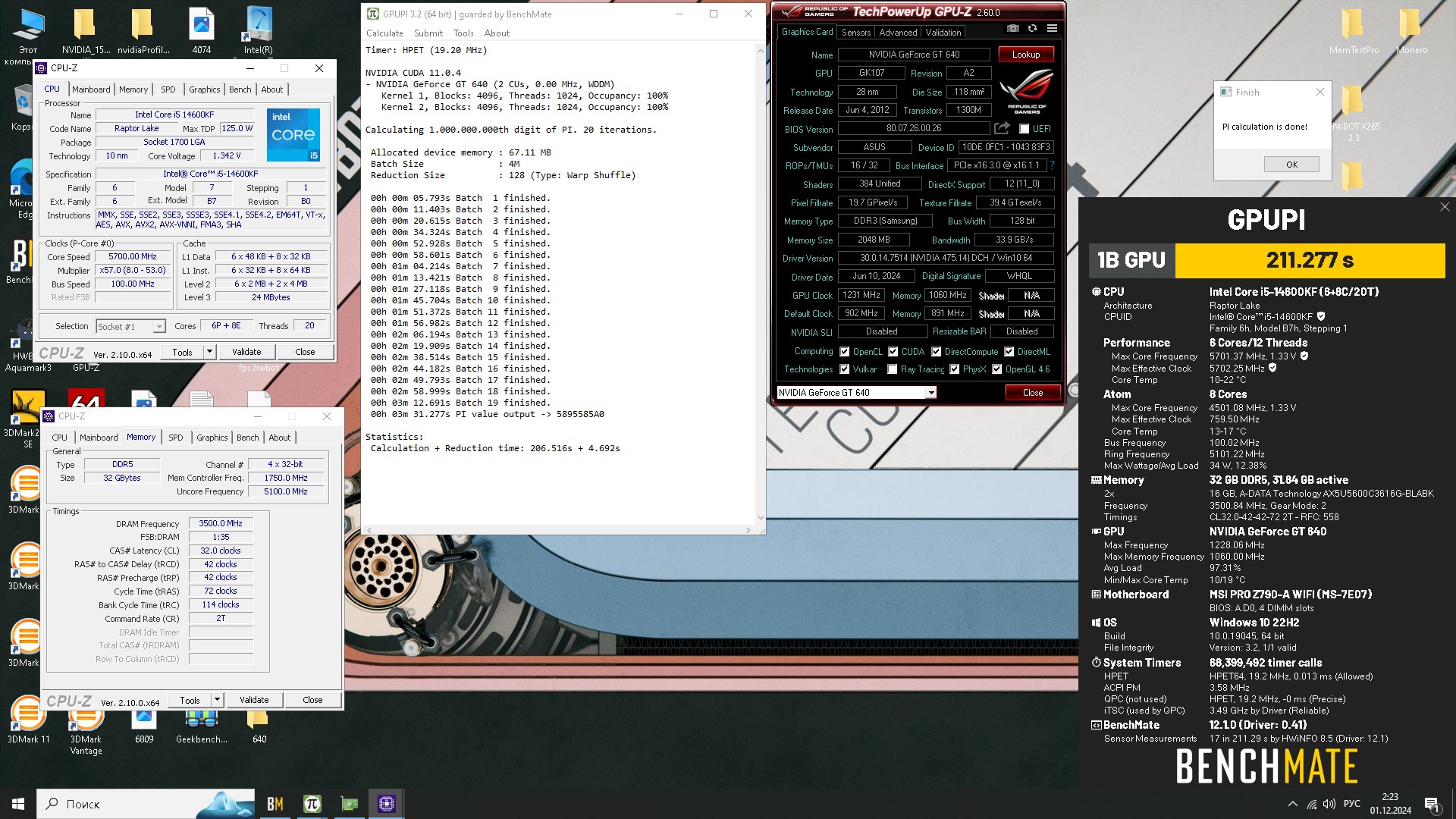Open the About menu in GPUPI
The width and height of the screenshot is (1456, 819).
pos(497,33)
